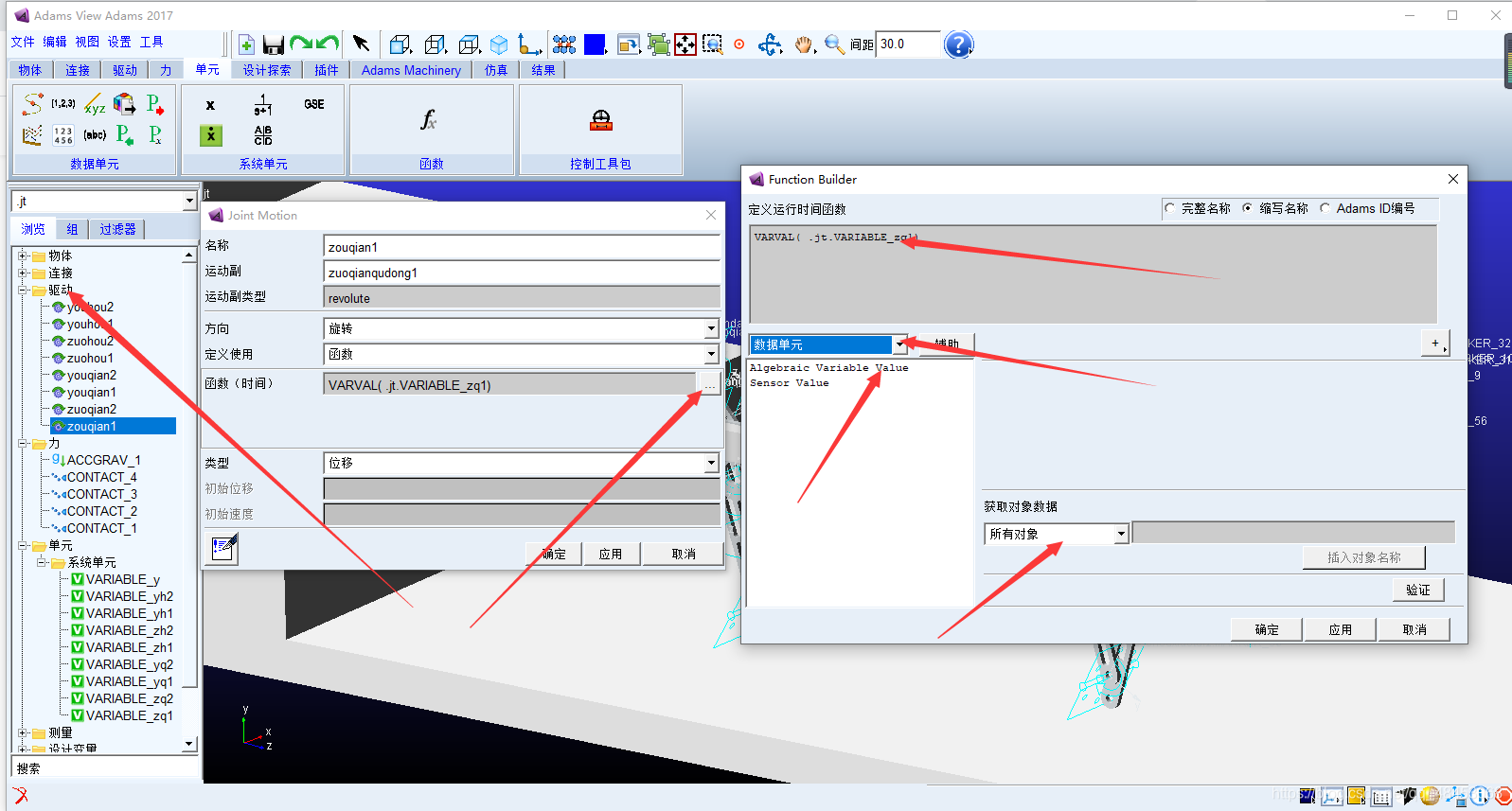Select the magnifier zoom tool
Screen dimensions: 1512x811
(834, 44)
